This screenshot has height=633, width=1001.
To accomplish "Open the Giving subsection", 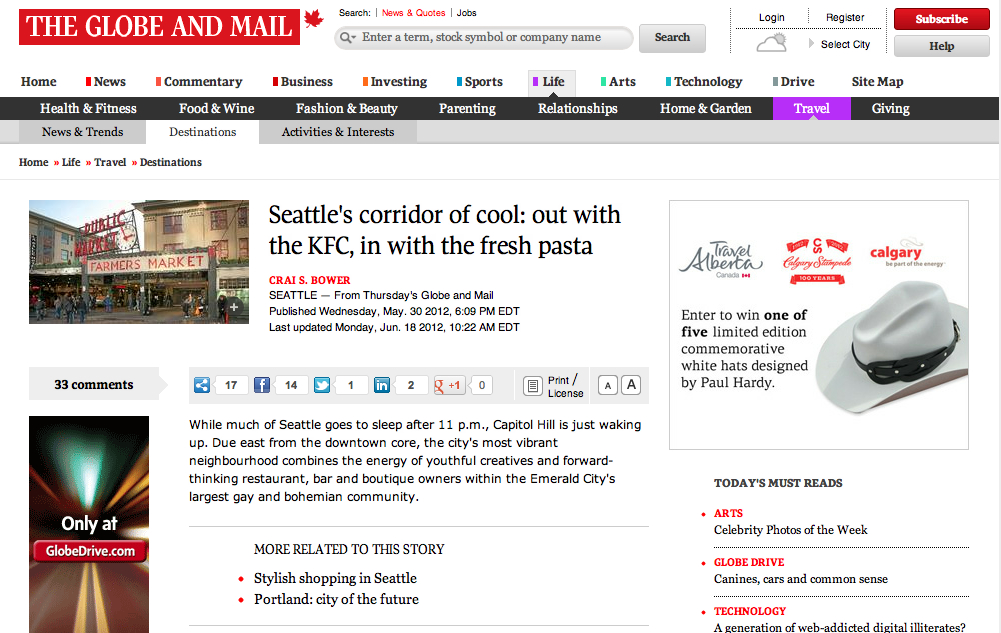I will [x=891, y=108].
